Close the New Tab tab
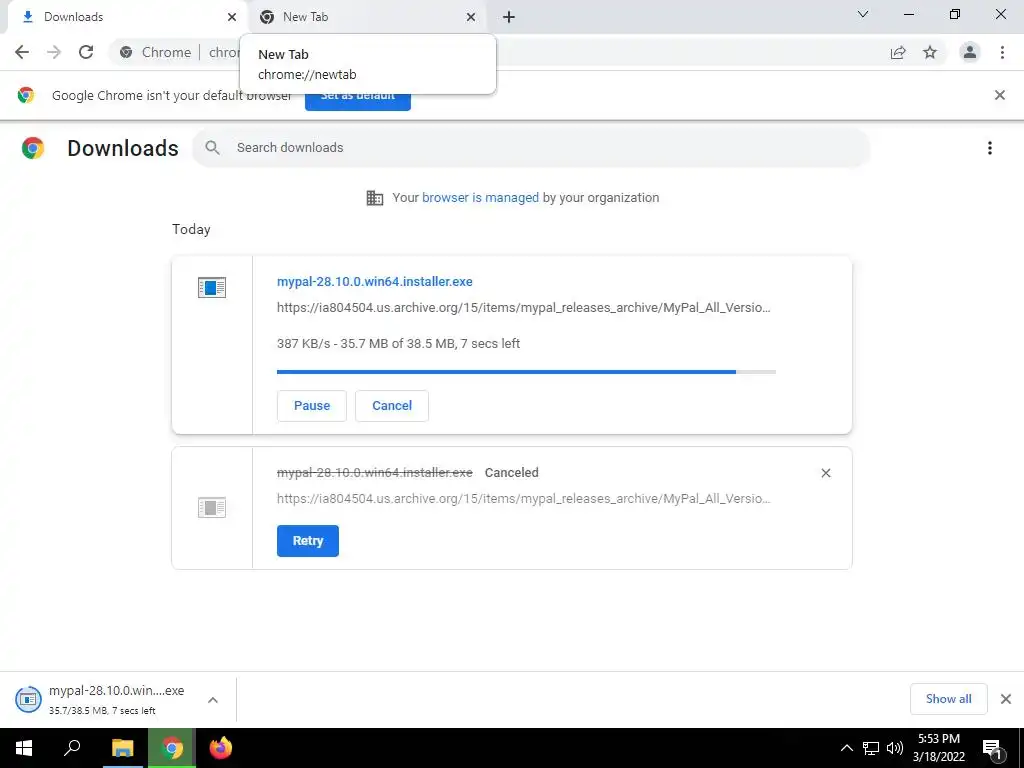1024x768 pixels. point(471,17)
